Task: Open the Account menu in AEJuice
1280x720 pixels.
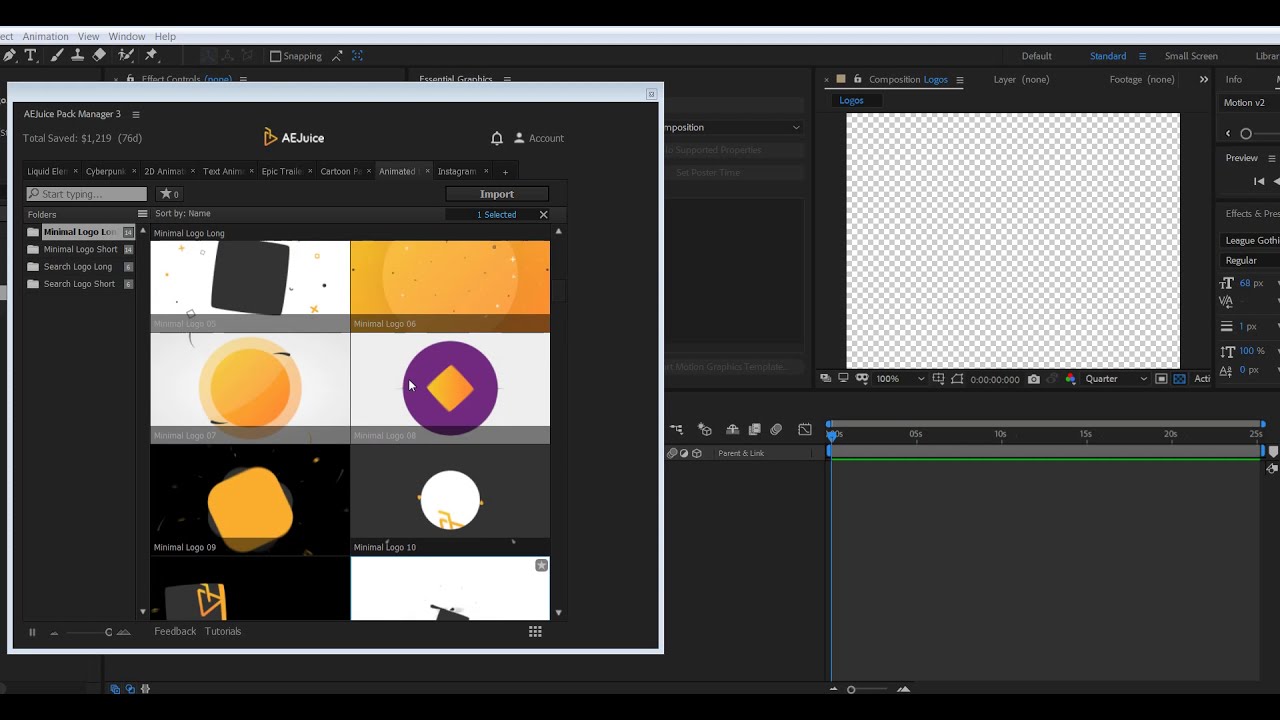Action: point(539,138)
